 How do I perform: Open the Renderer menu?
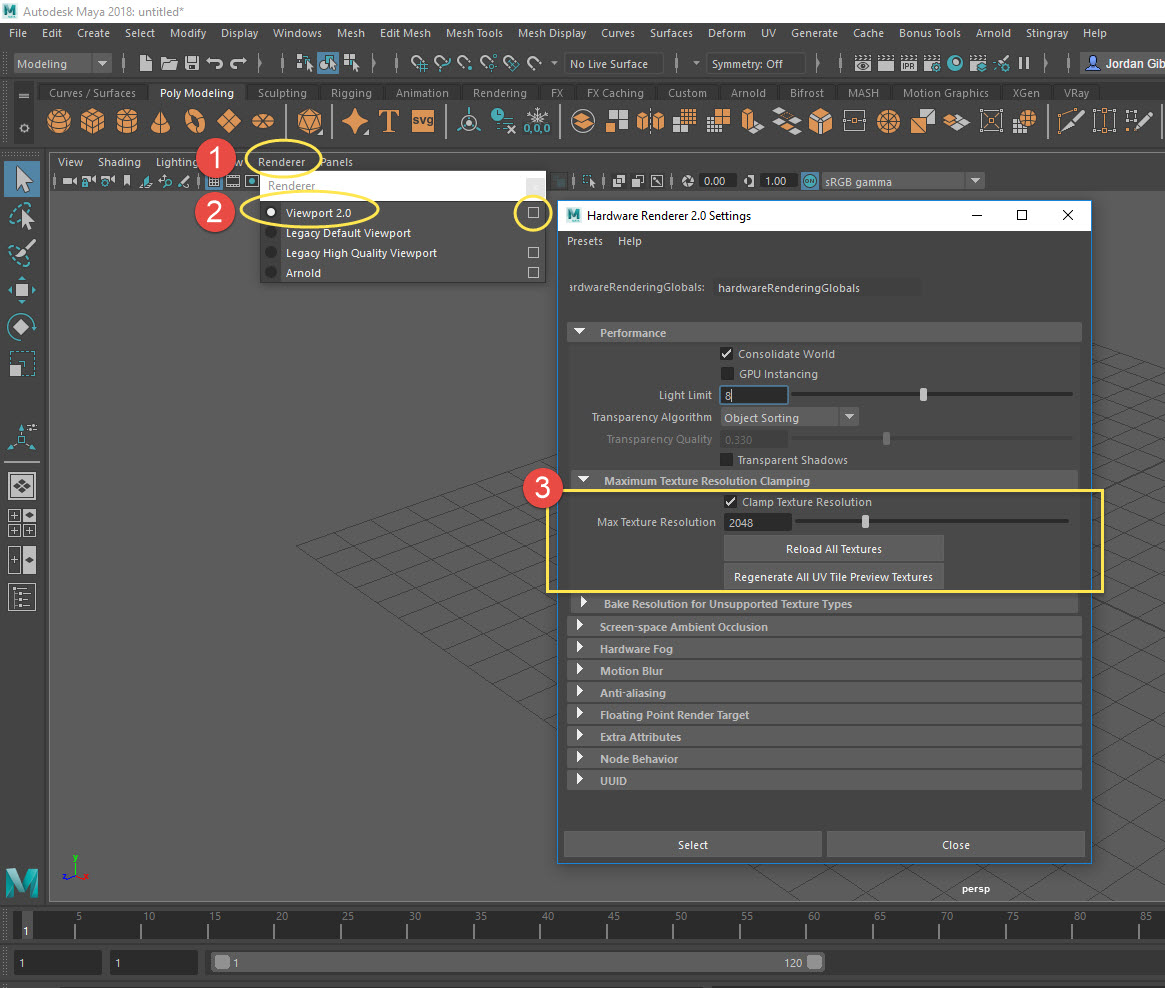[282, 161]
